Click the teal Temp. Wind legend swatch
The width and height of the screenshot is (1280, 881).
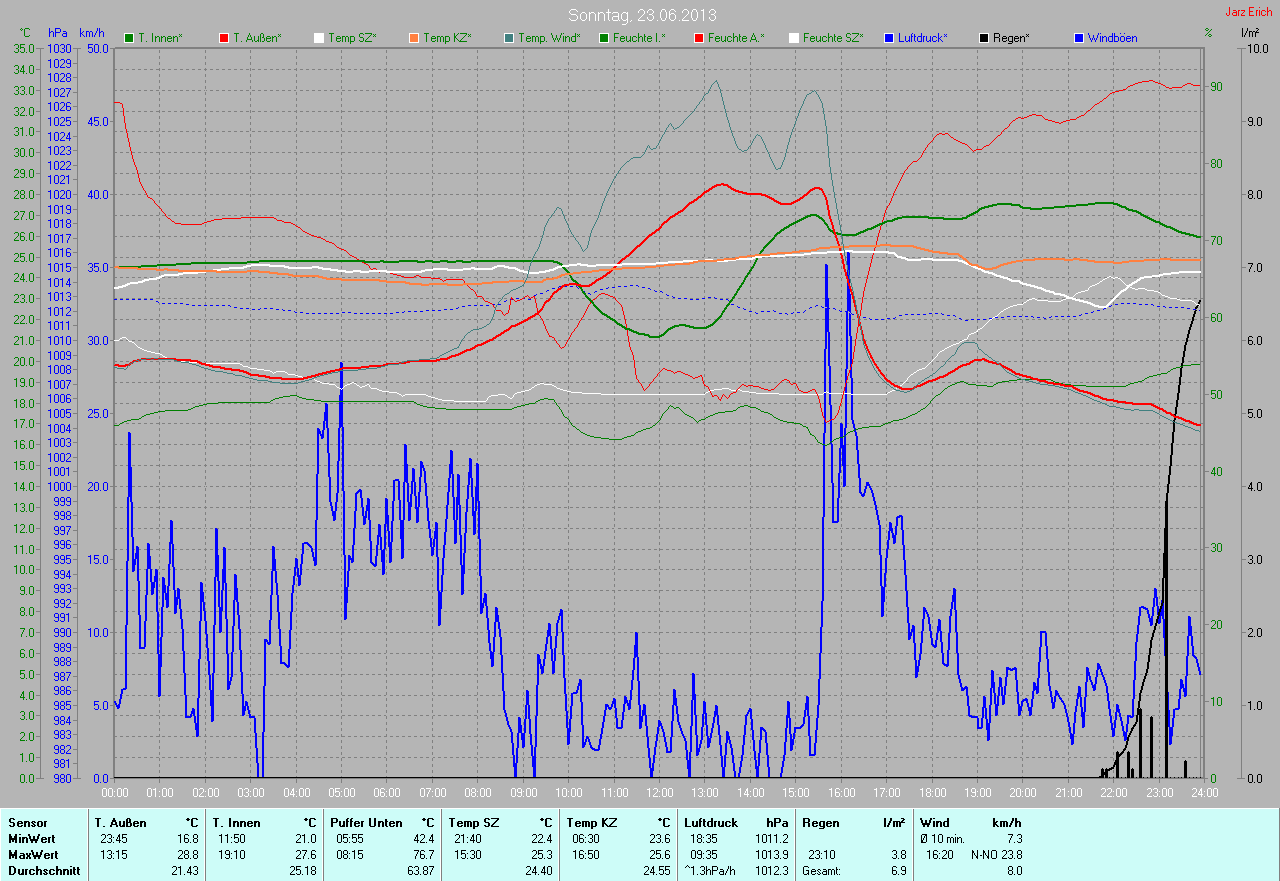509,38
